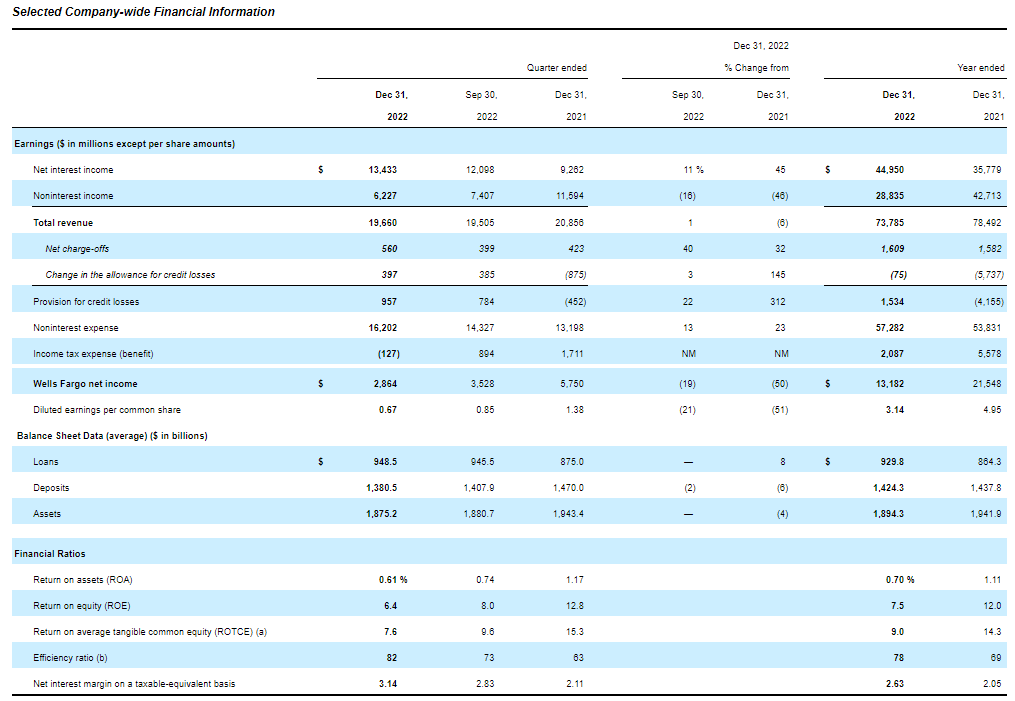Image resolution: width=1015 pixels, height=701 pixels.
Task: Select the ROTCE row label
Action: pyautogui.click(x=150, y=631)
